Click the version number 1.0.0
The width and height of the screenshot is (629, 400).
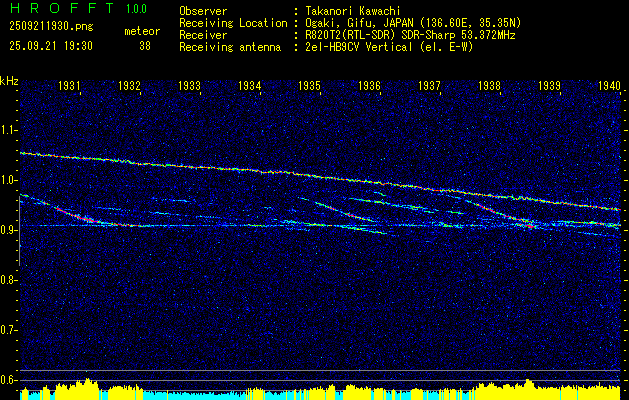click(x=136, y=9)
